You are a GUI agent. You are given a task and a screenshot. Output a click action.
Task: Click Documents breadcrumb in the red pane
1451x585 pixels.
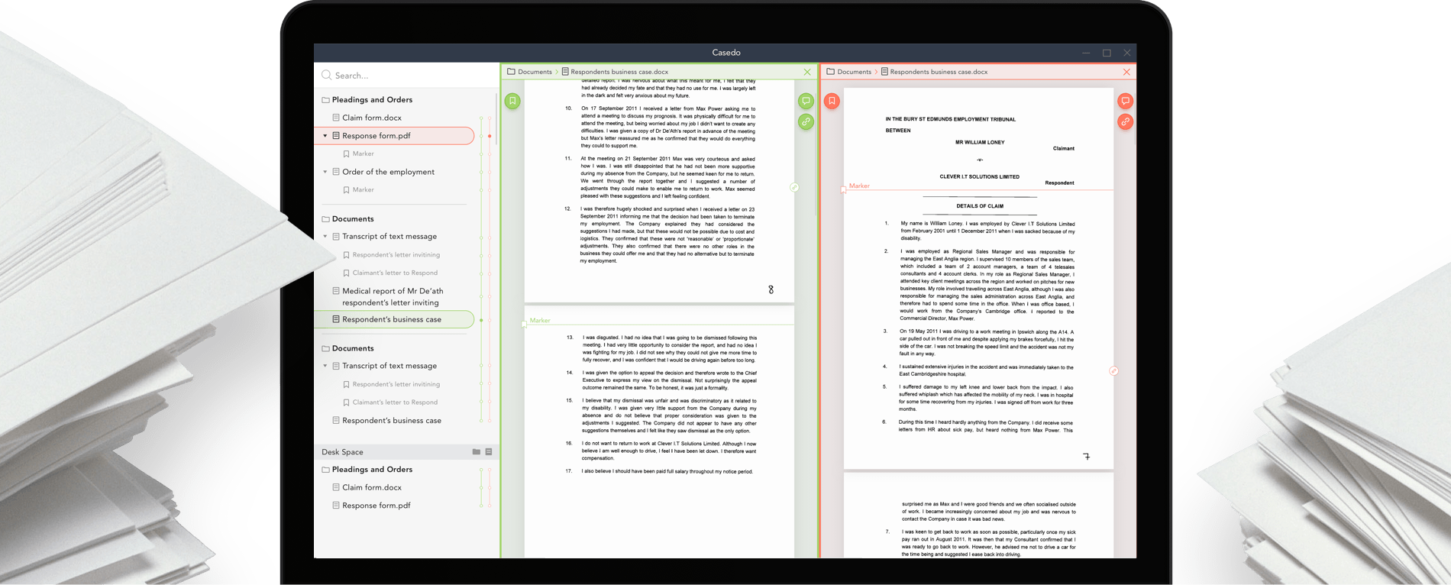[854, 72]
